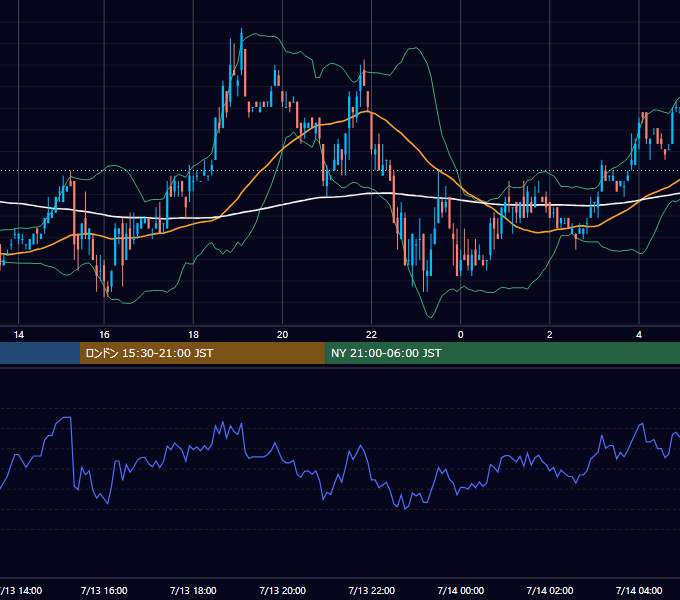Click the '7/14 04:00' date label
680x600 pixels.
639,590
